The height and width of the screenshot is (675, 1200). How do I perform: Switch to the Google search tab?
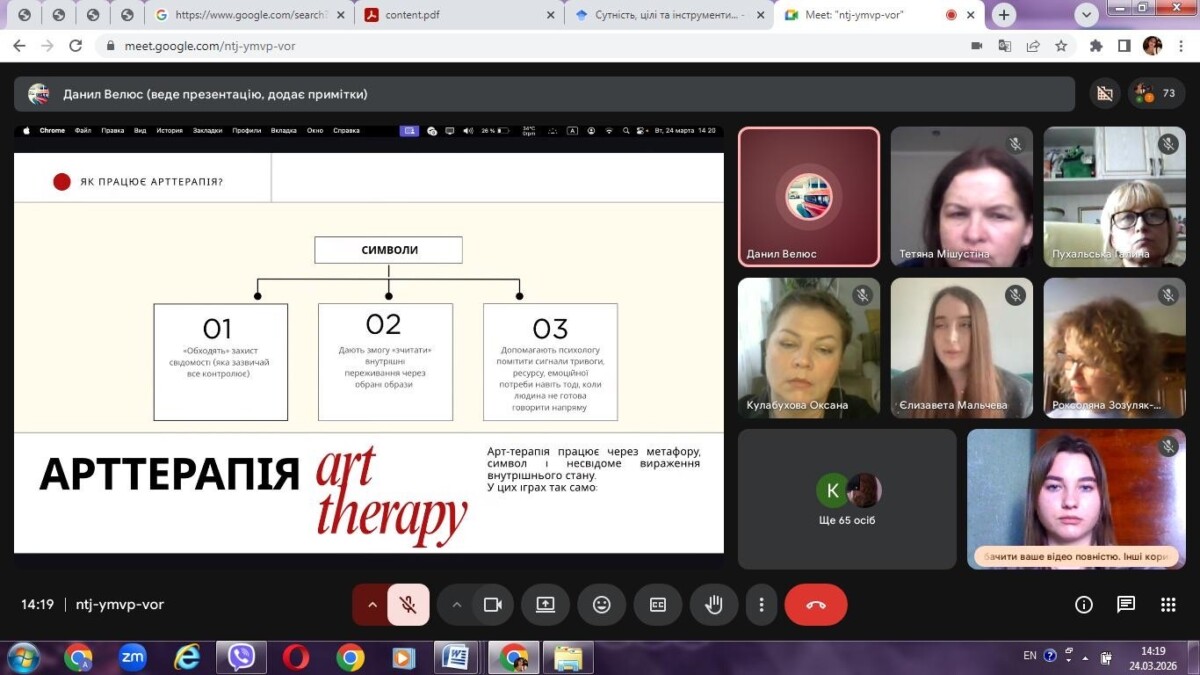coord(248,15)
